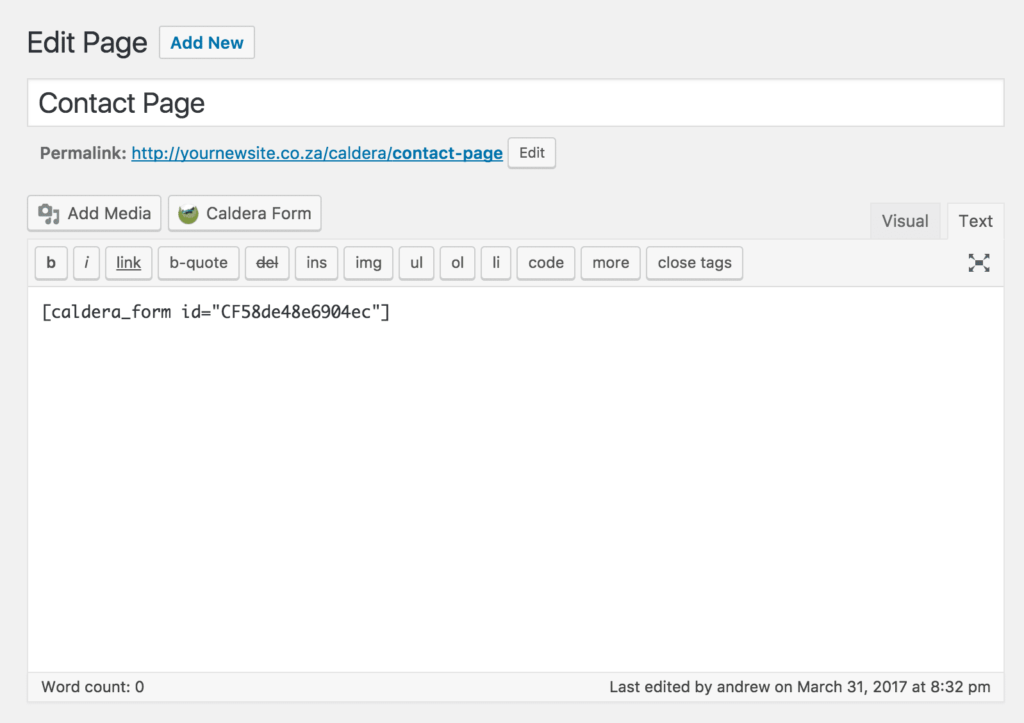This screenshot has height=723, width=1024.
Task: Click the Add New page button
Action: pyautogui.click(x=207, y=43)
